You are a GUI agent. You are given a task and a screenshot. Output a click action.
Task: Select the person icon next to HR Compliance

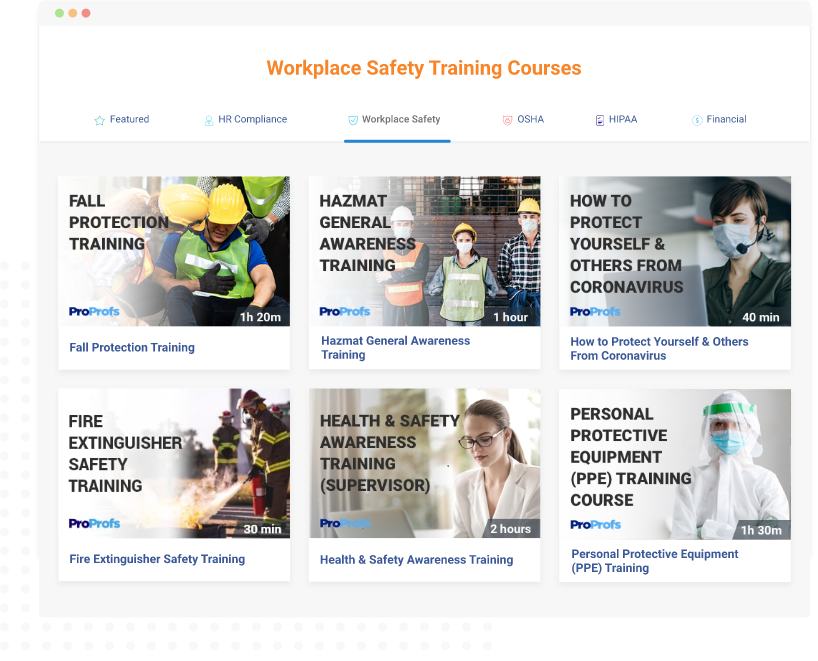[206, 119]
